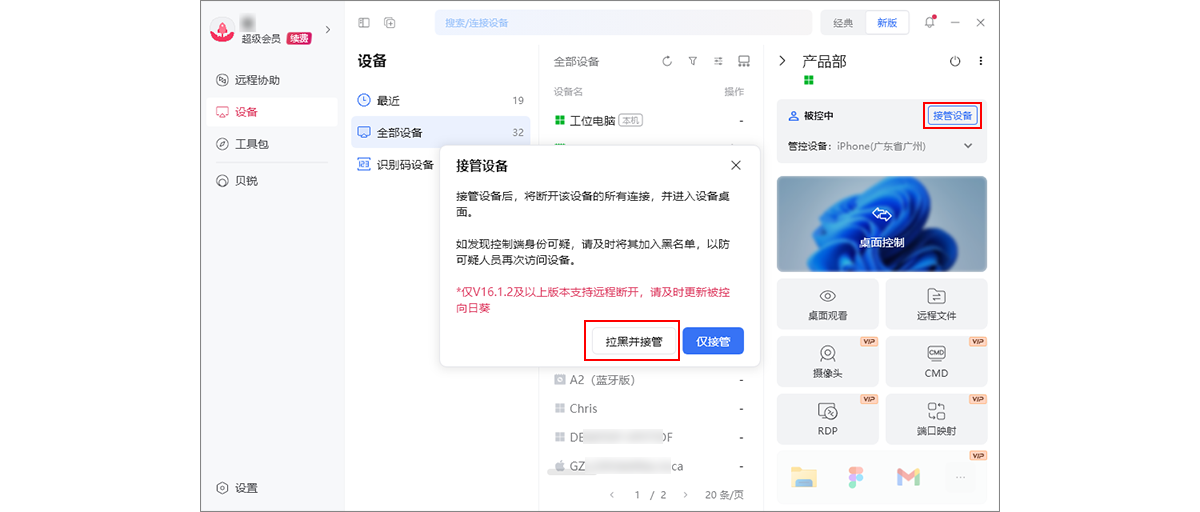This screenshot has height=512, width=1200.
Task: Click the folder app shortcut icon
Action: (x=804, y=477)
